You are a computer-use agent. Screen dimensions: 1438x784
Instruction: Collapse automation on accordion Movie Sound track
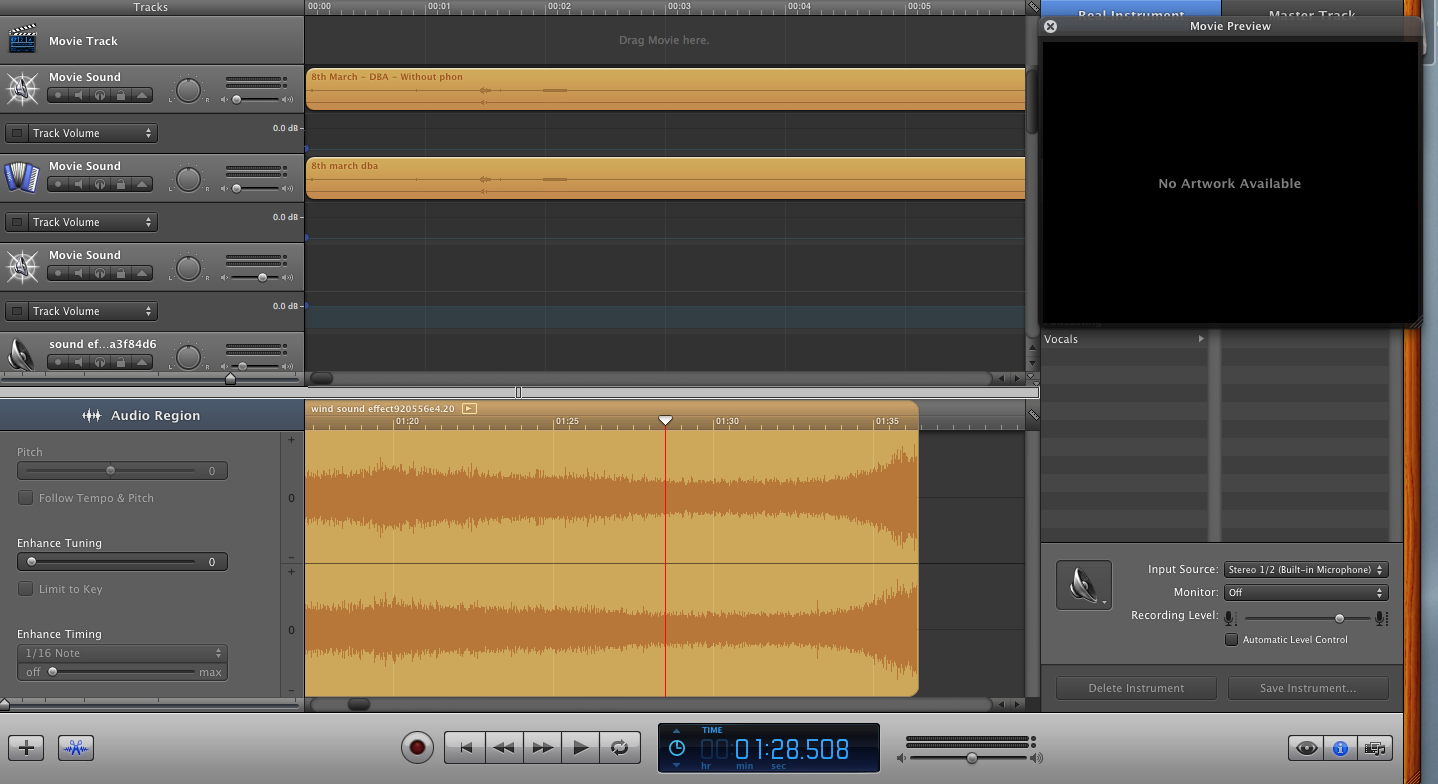tap(142, 184)
